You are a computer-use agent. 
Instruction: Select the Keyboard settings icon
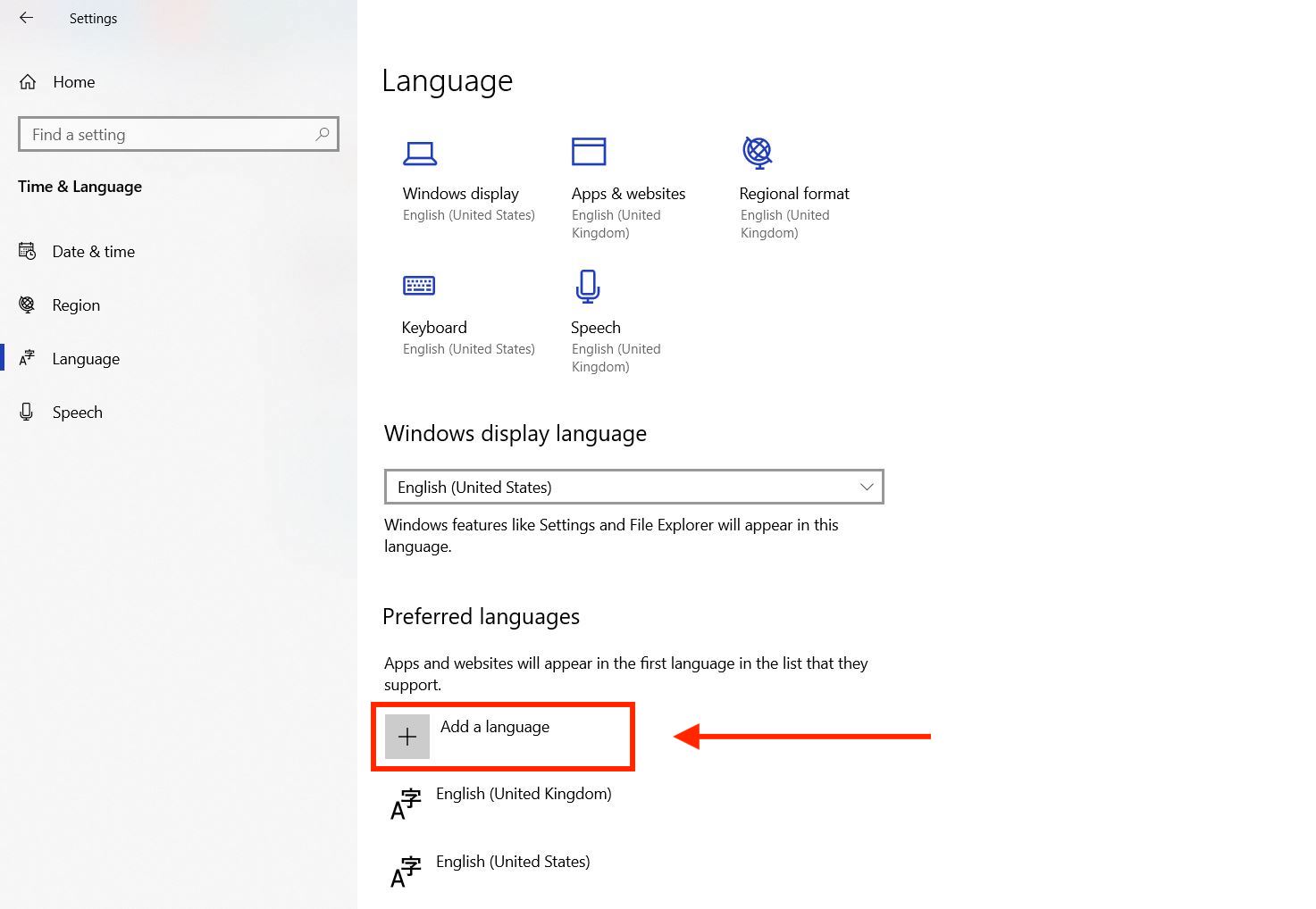[419, 285]
